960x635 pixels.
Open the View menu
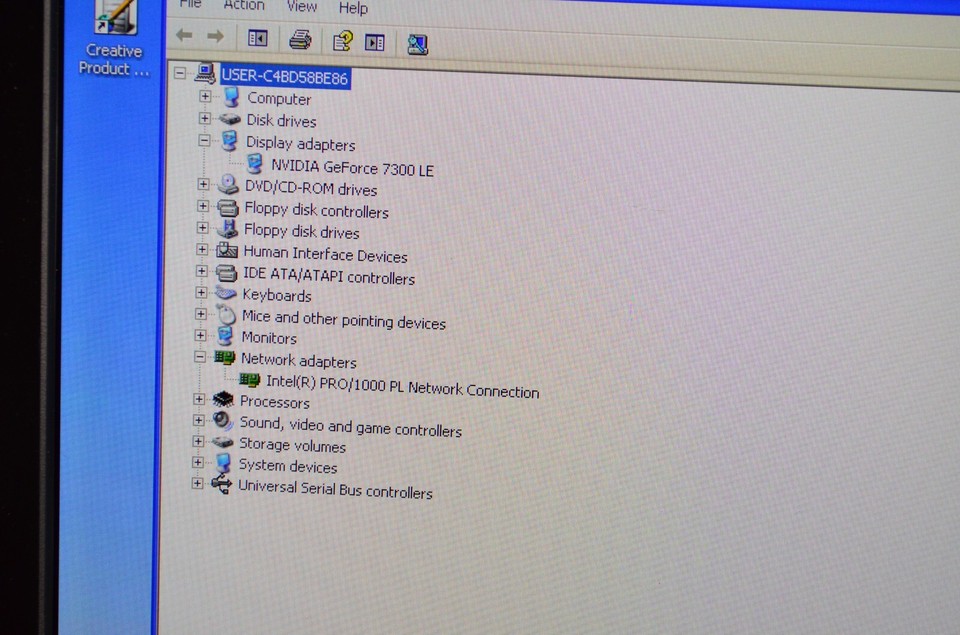point(301,7)
